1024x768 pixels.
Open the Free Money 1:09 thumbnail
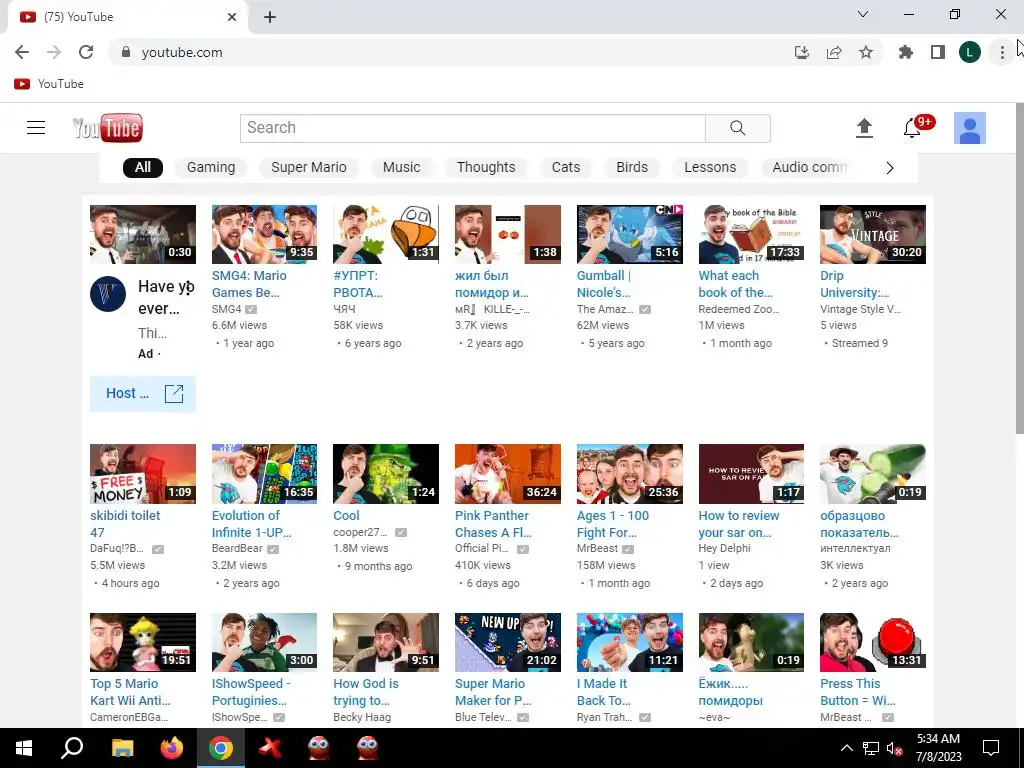pyautogui.click(x=143, y=473)
